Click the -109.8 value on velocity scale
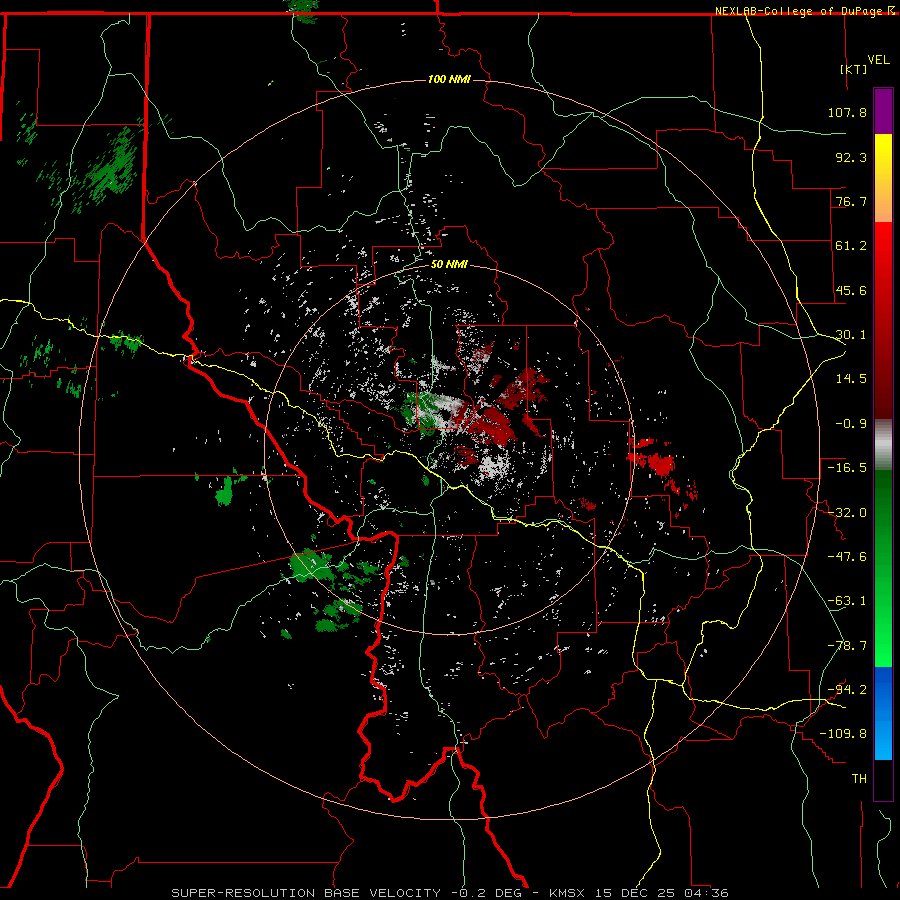The image size is (900, 900). coord(843,734)
